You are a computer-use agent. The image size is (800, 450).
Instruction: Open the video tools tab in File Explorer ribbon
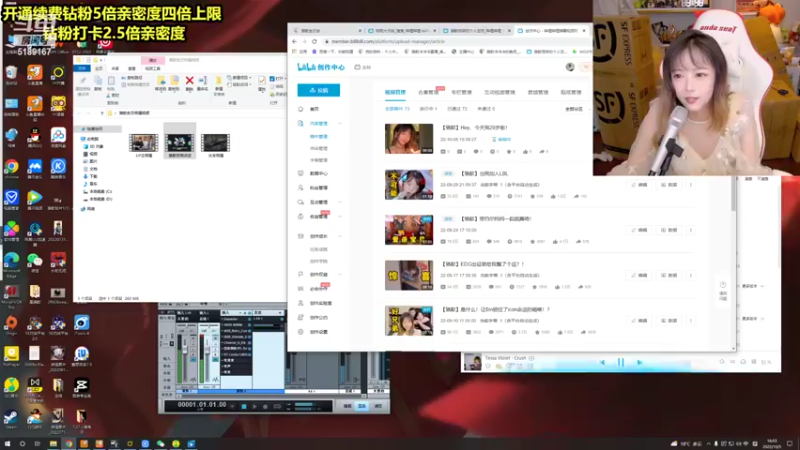point(153,68)
